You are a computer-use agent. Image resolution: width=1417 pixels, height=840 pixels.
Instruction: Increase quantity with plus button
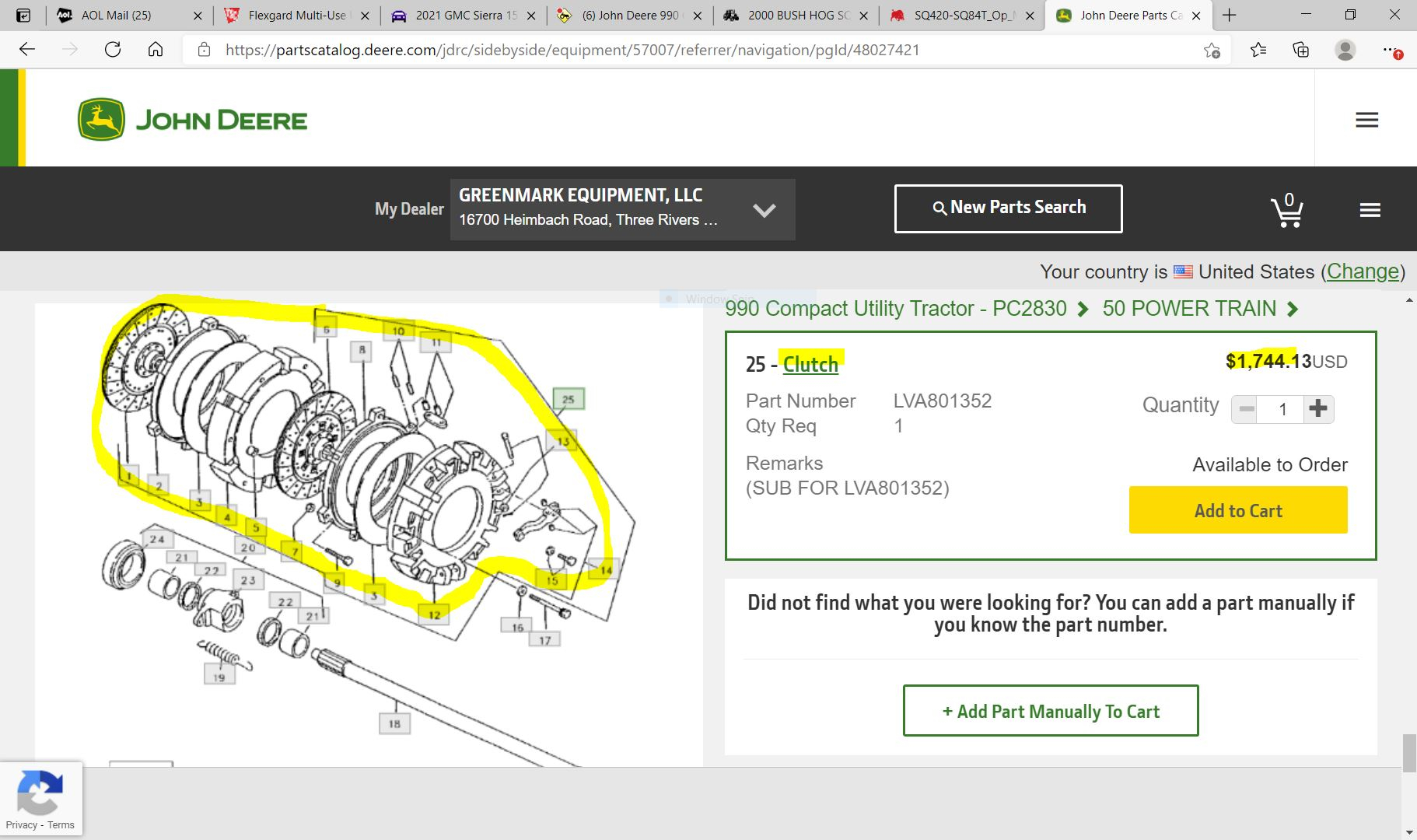(x=1318, y=409)
